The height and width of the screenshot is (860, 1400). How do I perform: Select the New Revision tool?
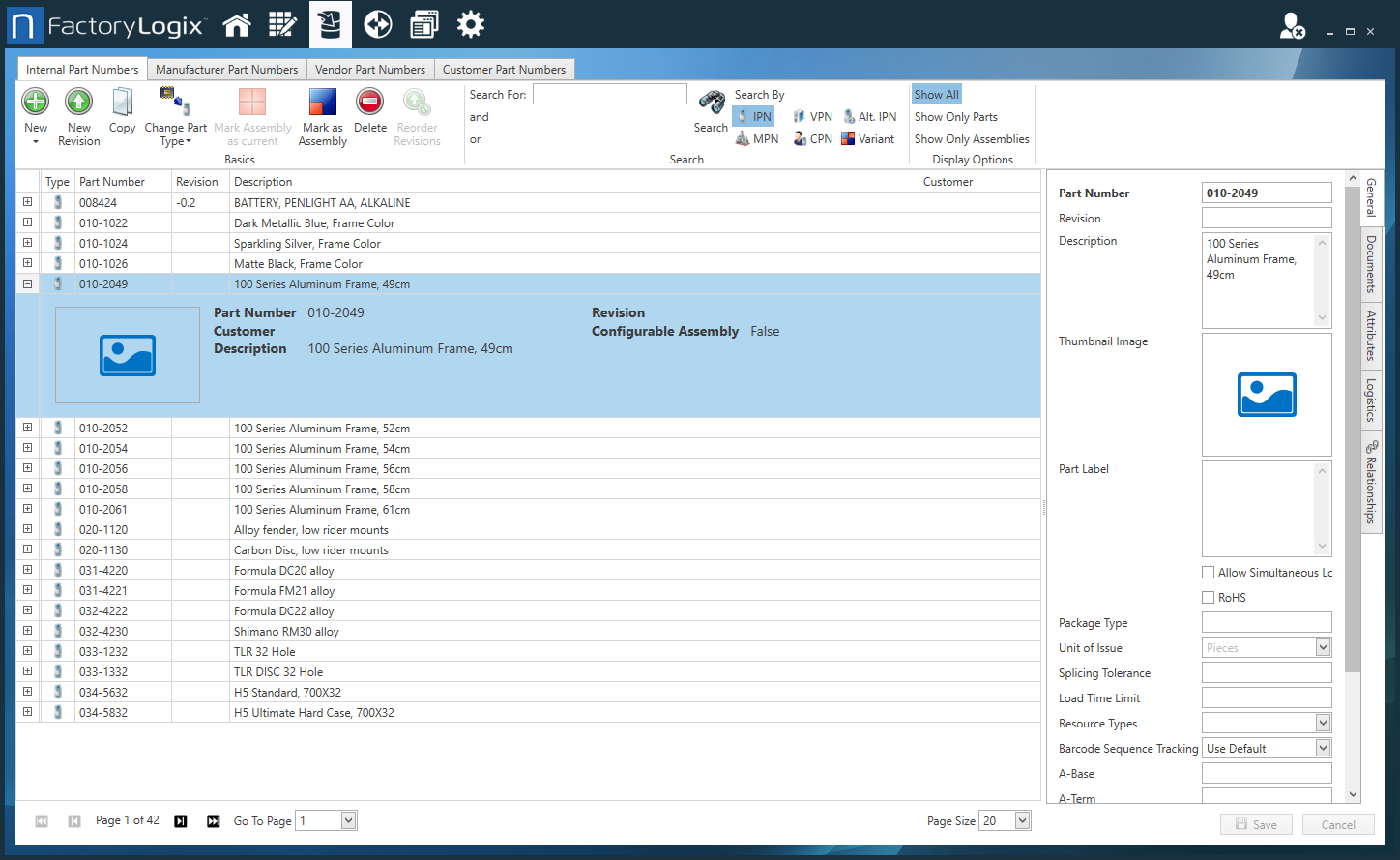78,113
